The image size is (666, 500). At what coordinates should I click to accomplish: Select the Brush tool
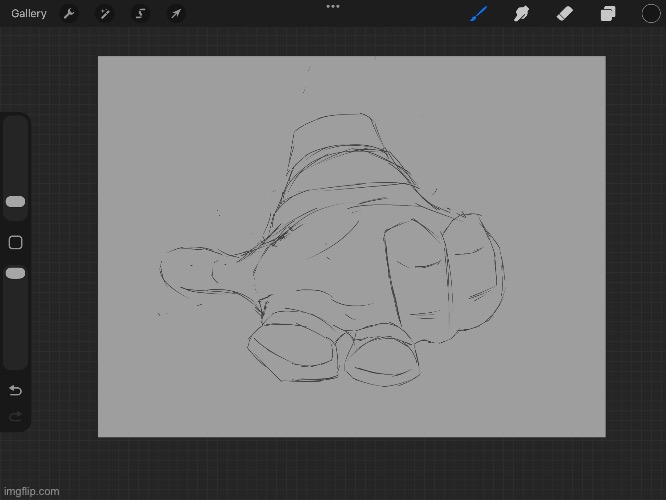click(x=478, y=14)
